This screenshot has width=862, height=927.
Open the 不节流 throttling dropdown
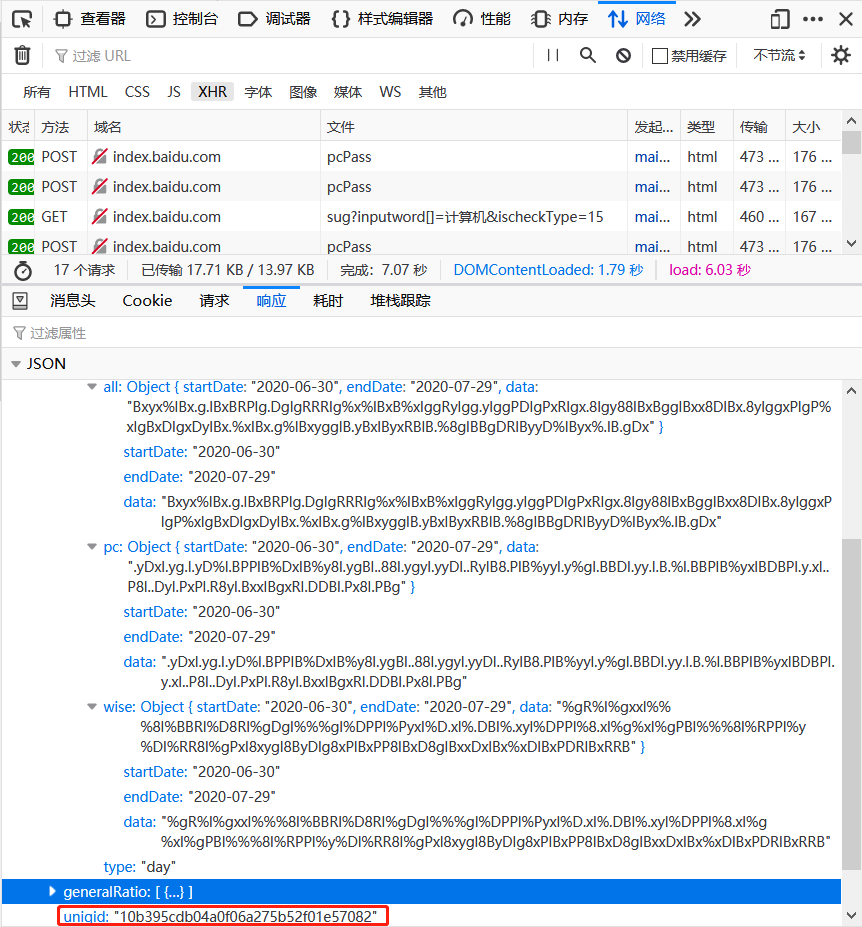[x=778, y=55]
